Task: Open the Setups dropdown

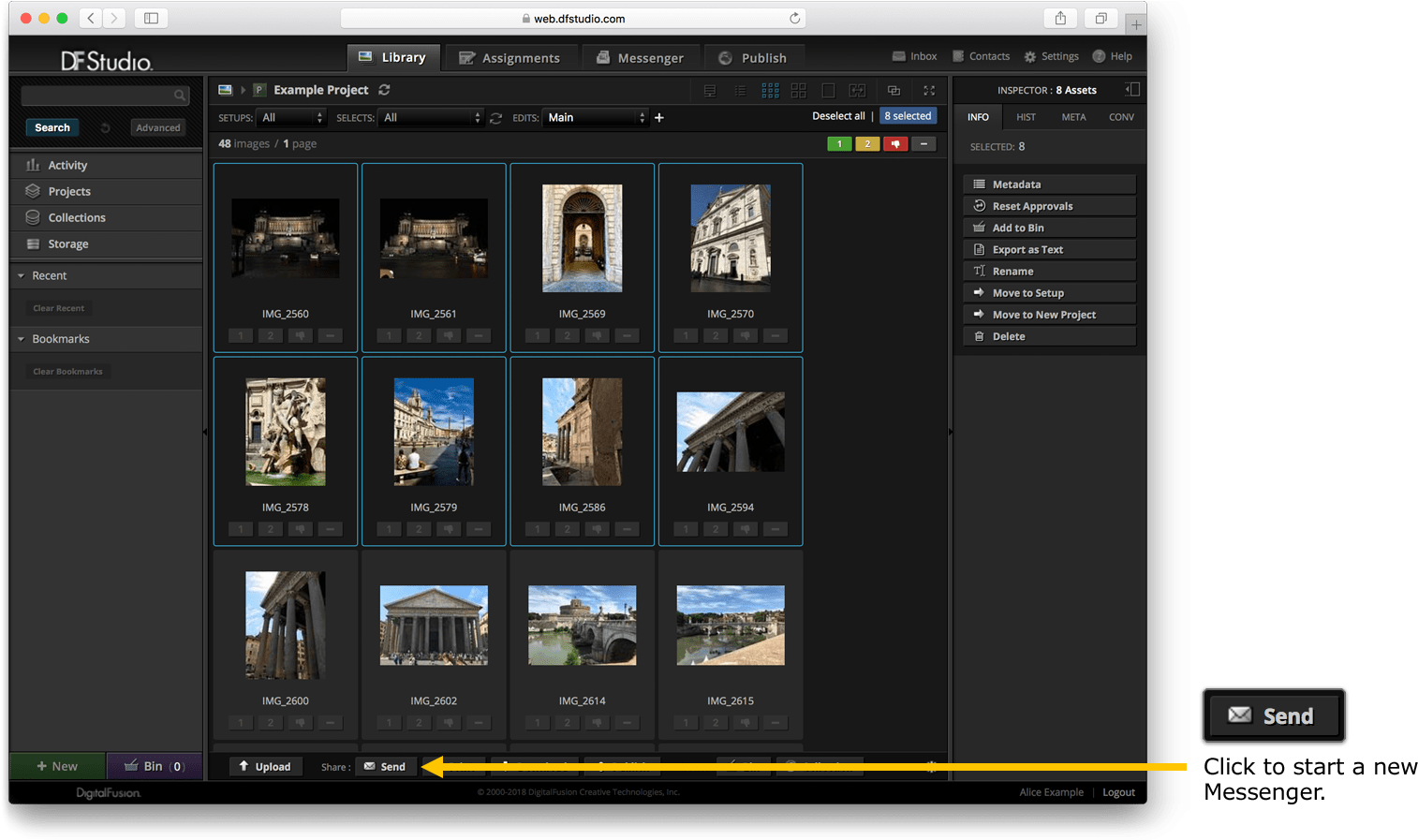Action: [291, 118]
